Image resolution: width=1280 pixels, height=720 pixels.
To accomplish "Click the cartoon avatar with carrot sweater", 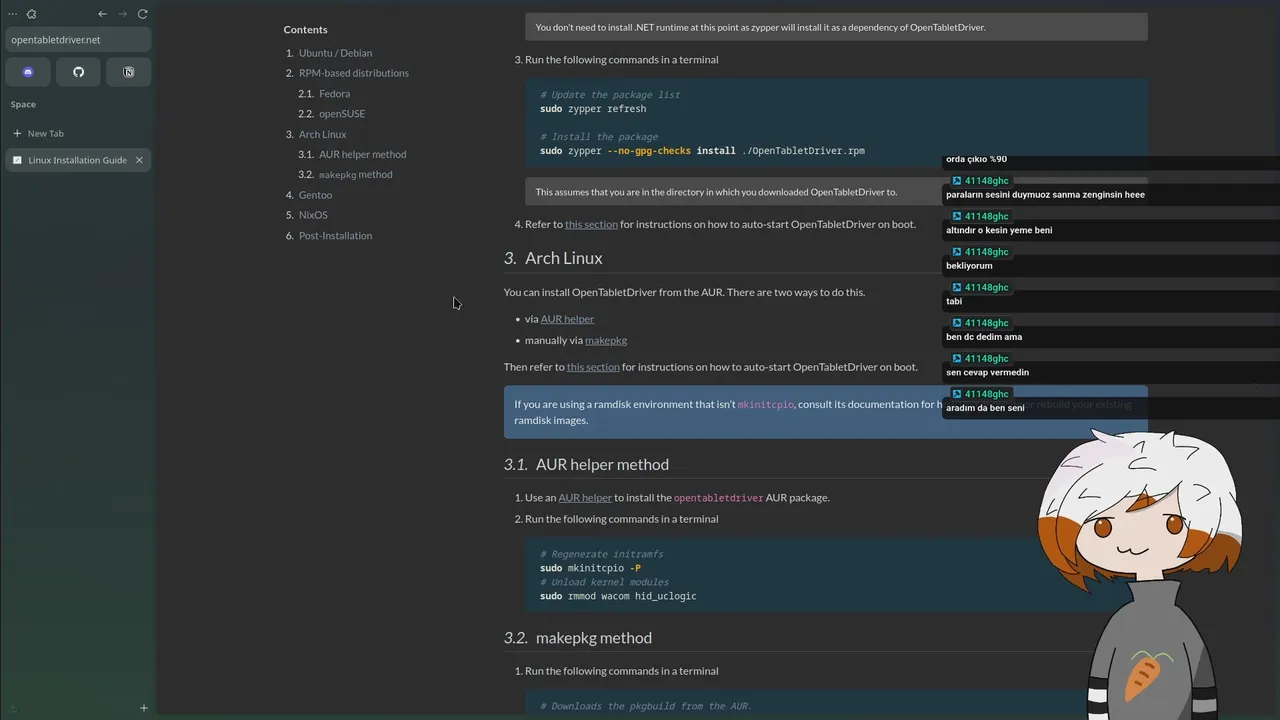I will point(1140,575).
